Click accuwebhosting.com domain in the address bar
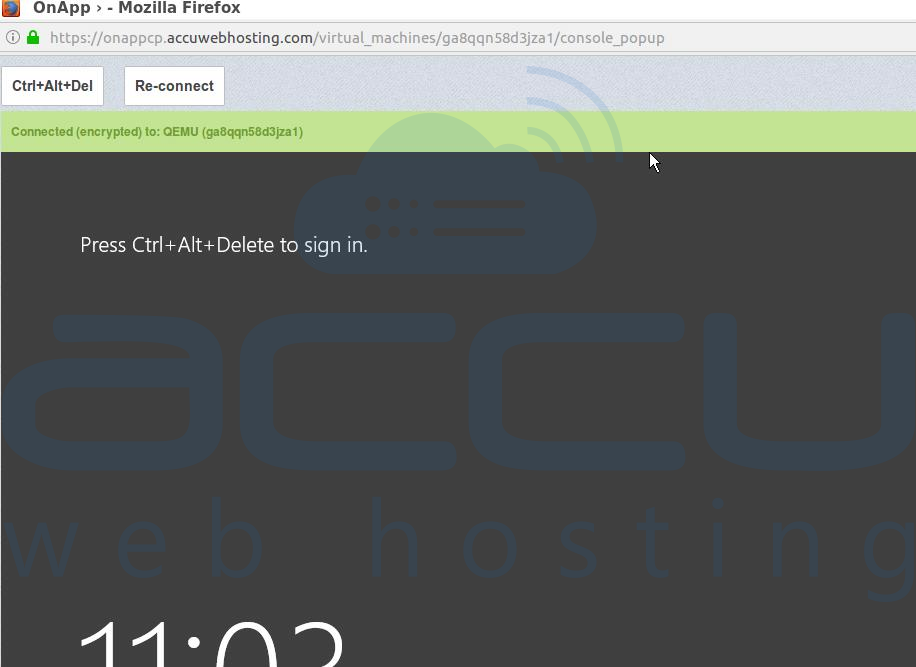 tap(240, 38)
